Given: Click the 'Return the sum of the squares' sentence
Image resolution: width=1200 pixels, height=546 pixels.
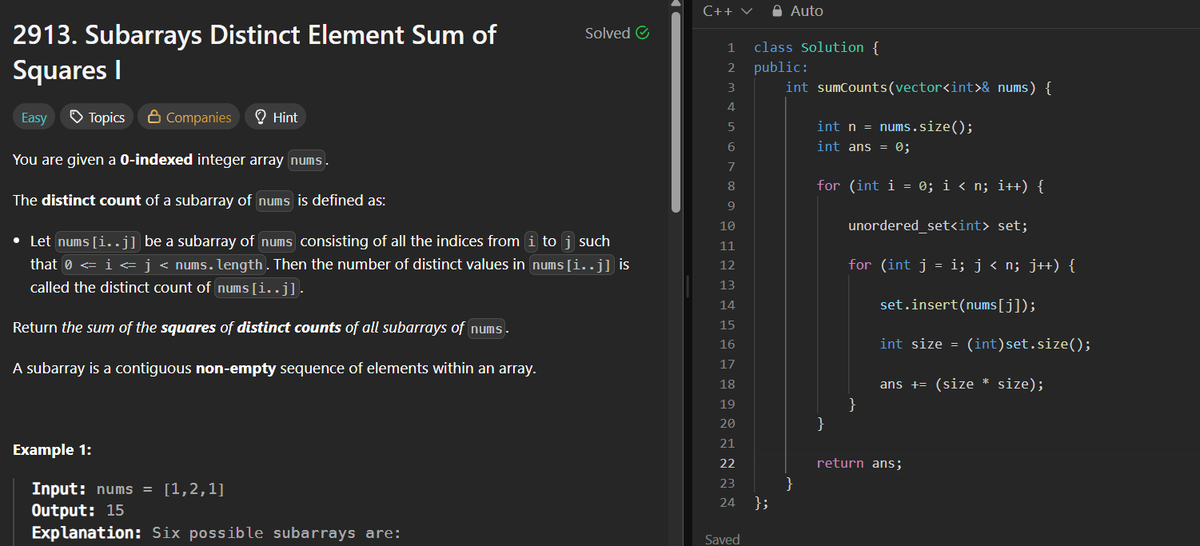Looking at the screenshot, I should (x=261, y=328).
